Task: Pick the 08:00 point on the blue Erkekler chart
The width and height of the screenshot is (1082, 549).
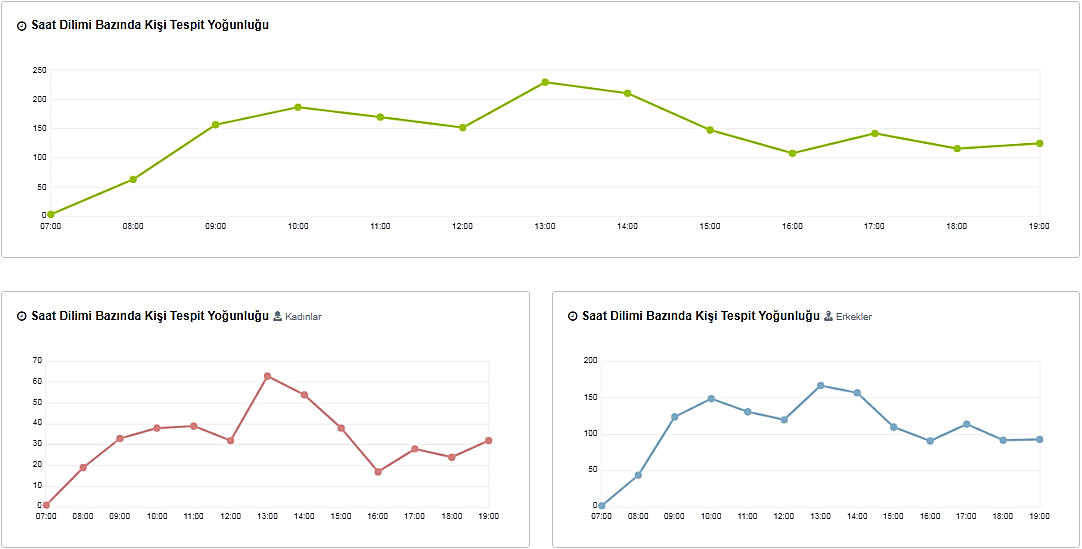Action: tap(638, 475)
